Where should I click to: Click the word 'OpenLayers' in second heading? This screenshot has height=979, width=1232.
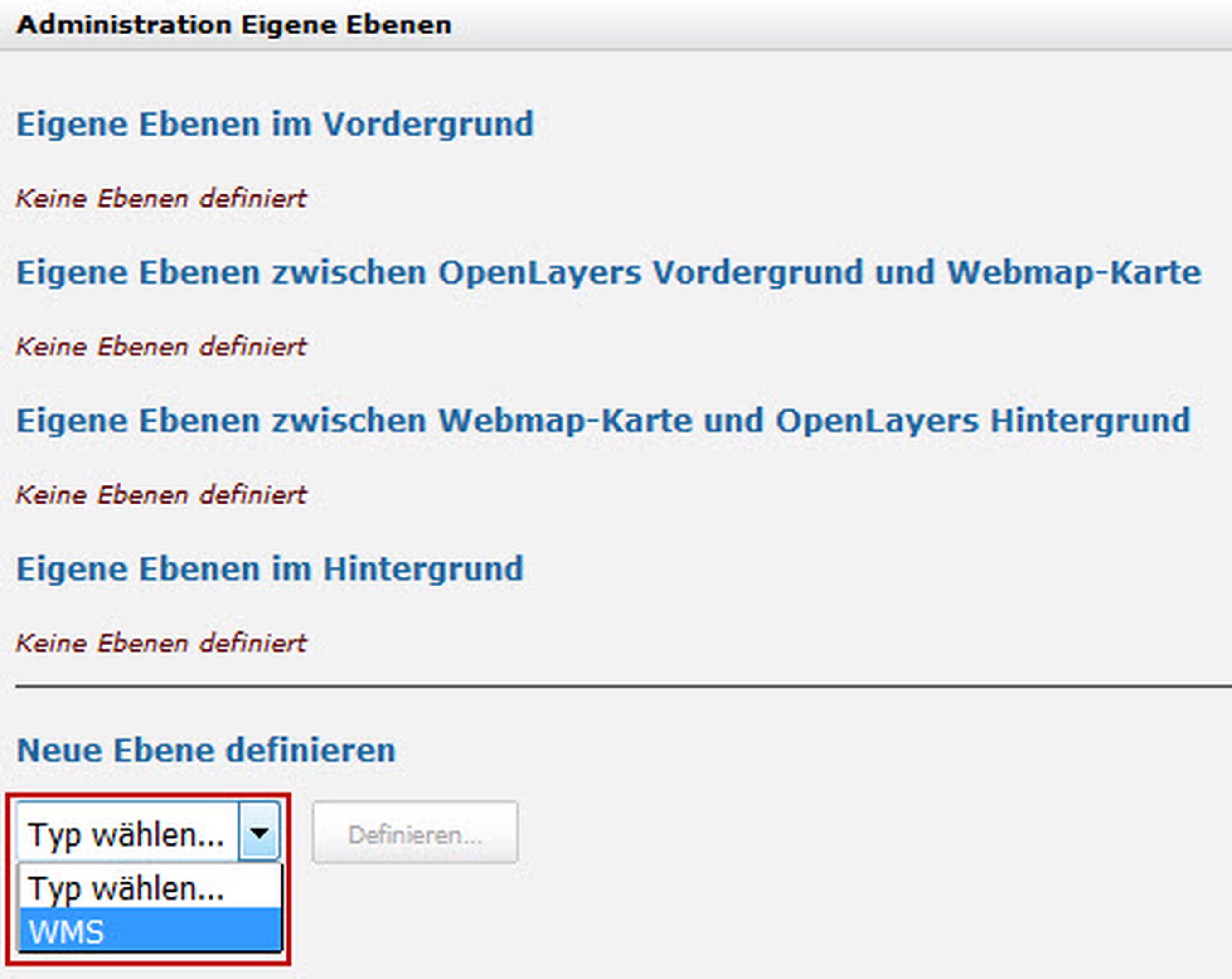(x=540, y=272)
